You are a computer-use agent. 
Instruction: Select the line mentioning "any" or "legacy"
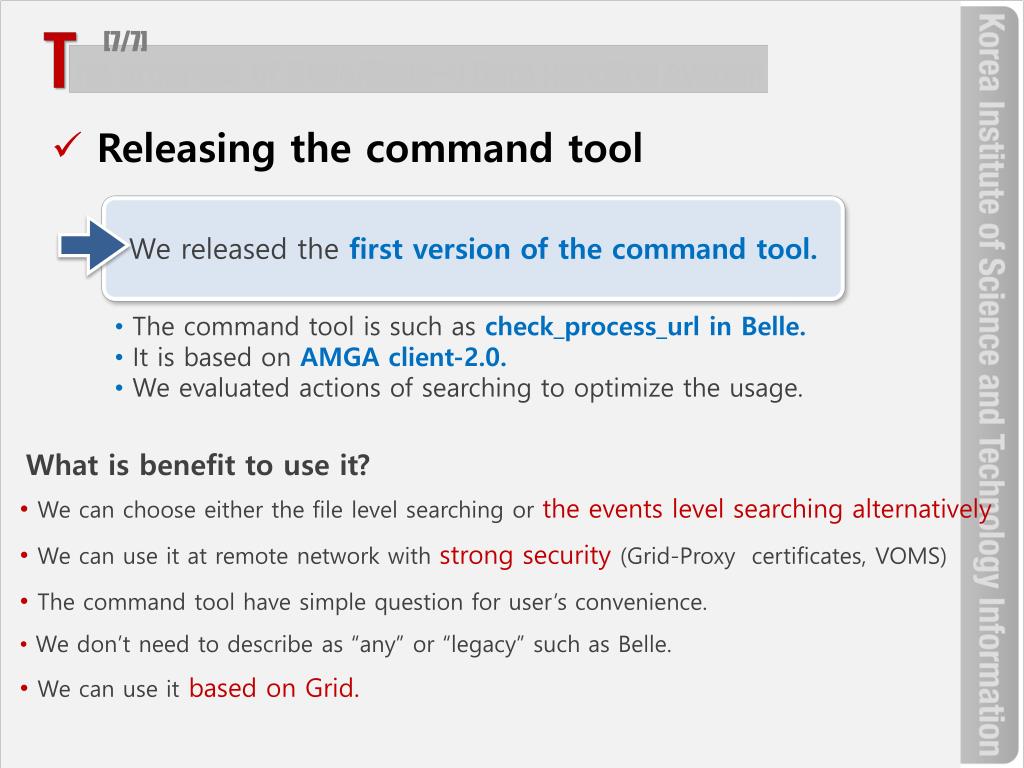[346, 645]
